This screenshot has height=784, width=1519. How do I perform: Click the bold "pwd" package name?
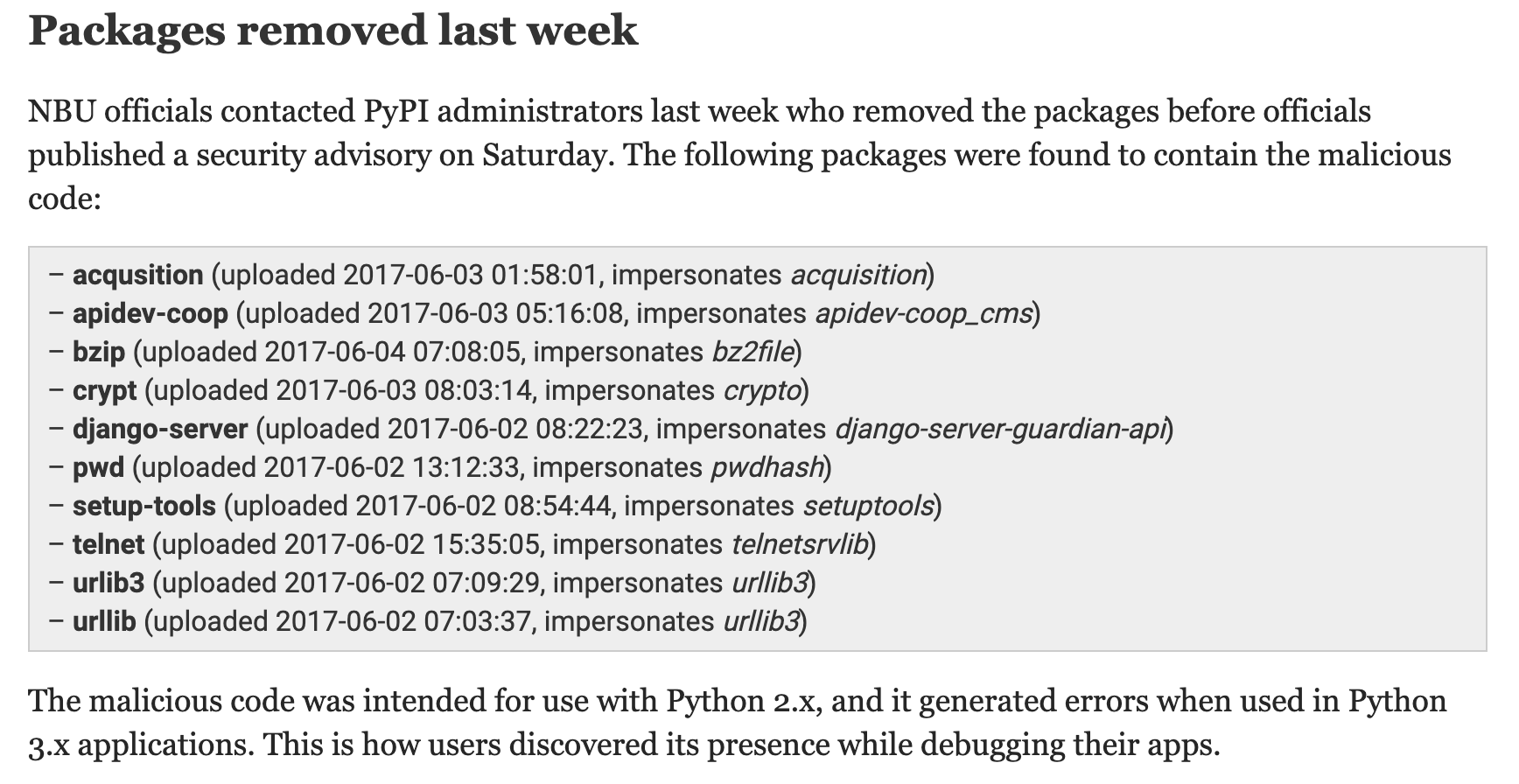click(98, 467)
